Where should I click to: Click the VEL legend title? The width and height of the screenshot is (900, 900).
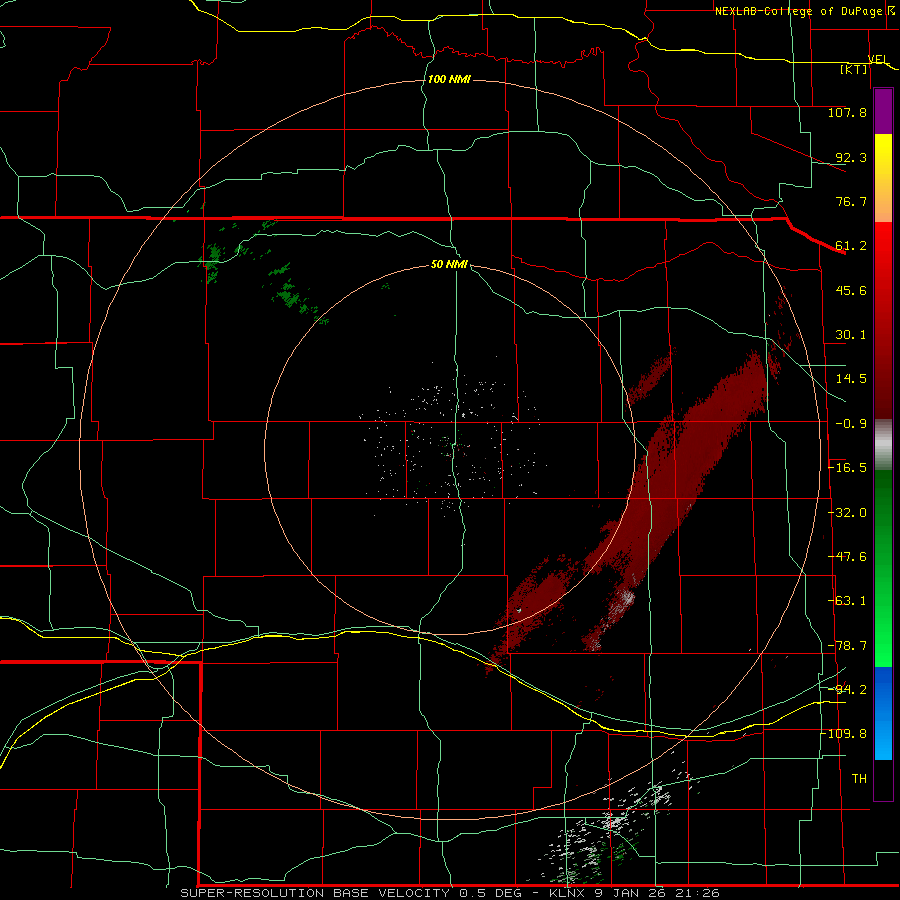coord(878,59)
